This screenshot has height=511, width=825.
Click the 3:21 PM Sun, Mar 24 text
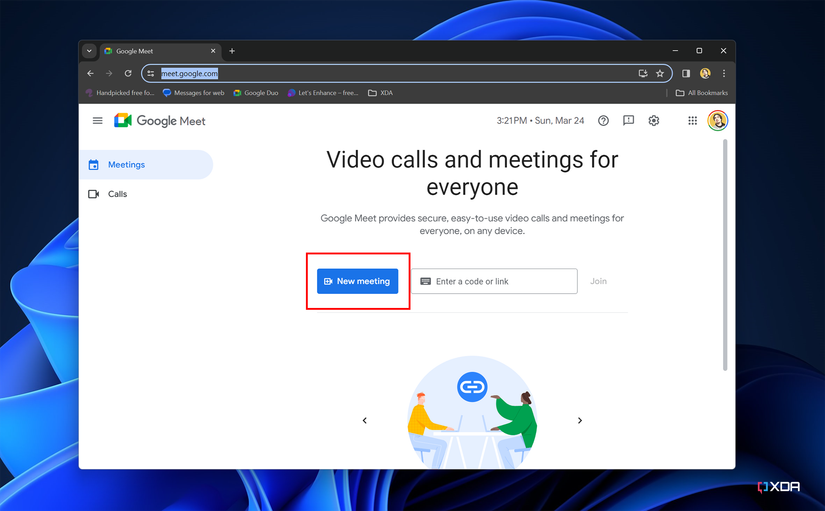point(540,121)
